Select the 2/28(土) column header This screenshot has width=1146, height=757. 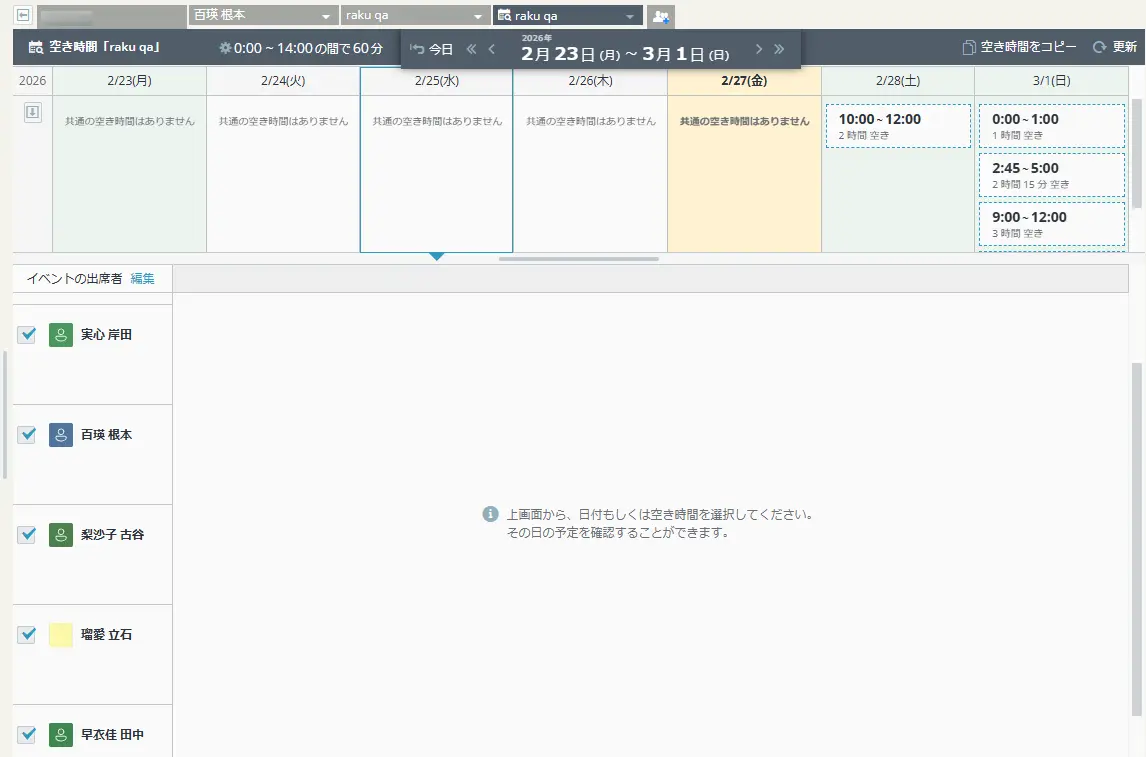click(x=898, y=80)
